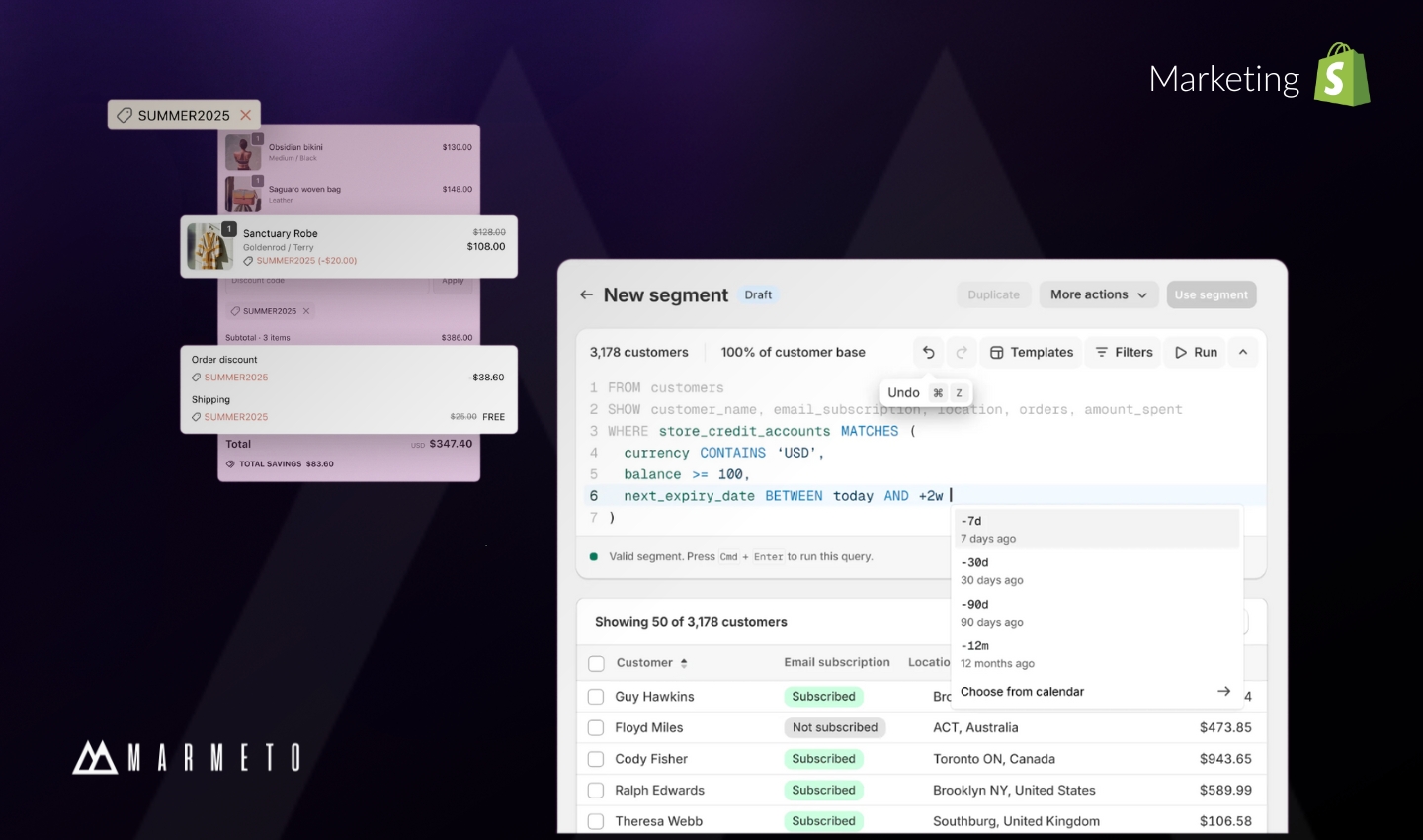
Task: Click Toronto ON, Canada location cell
Action: click(x=994, y=759)
